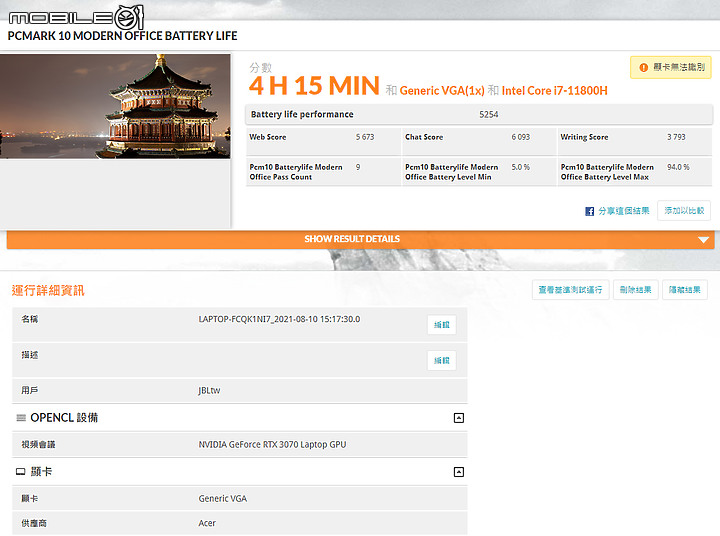Click the vendor value Acer

[x=207, y=523]
